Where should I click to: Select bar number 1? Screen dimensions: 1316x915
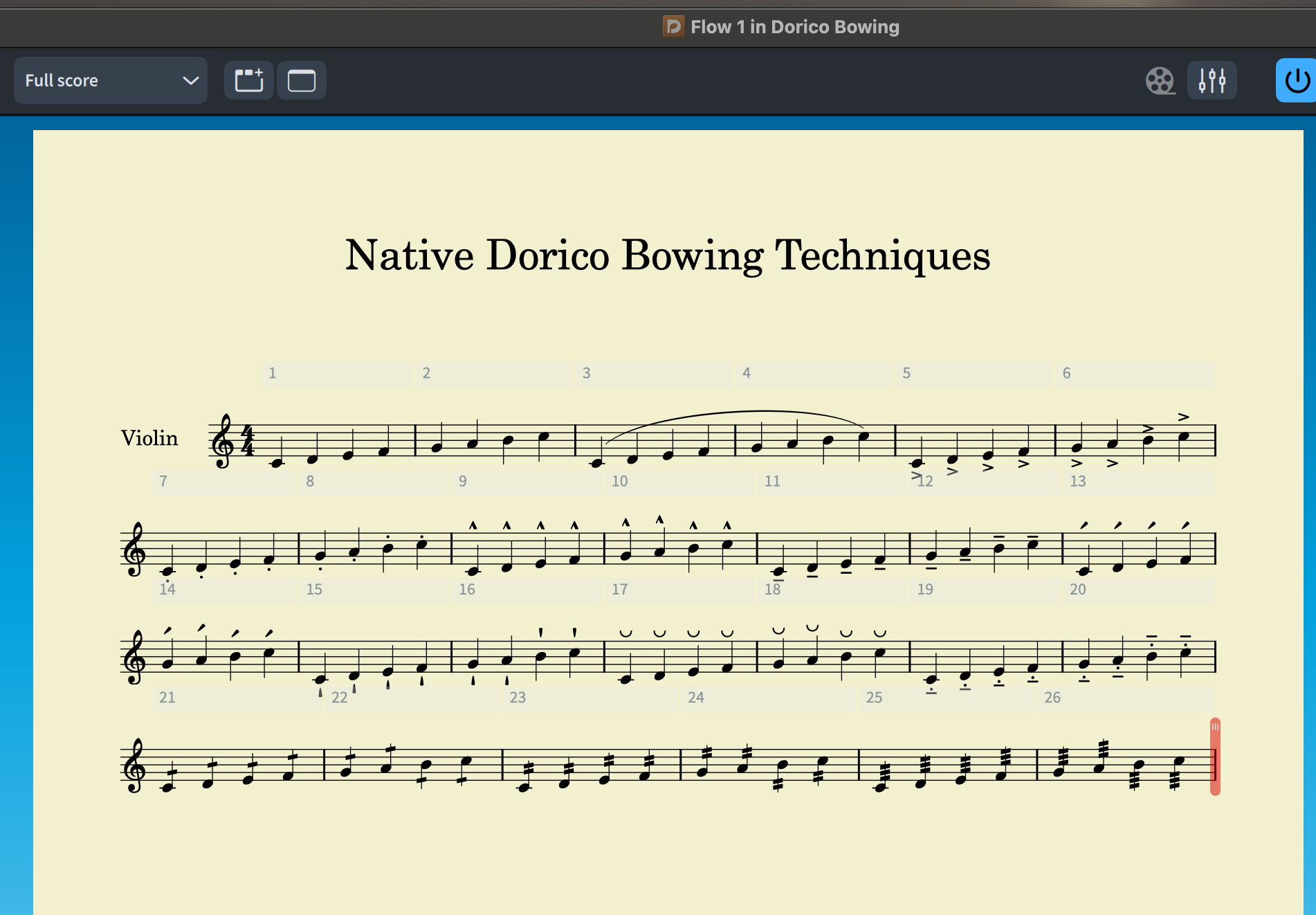click(273, 373)
